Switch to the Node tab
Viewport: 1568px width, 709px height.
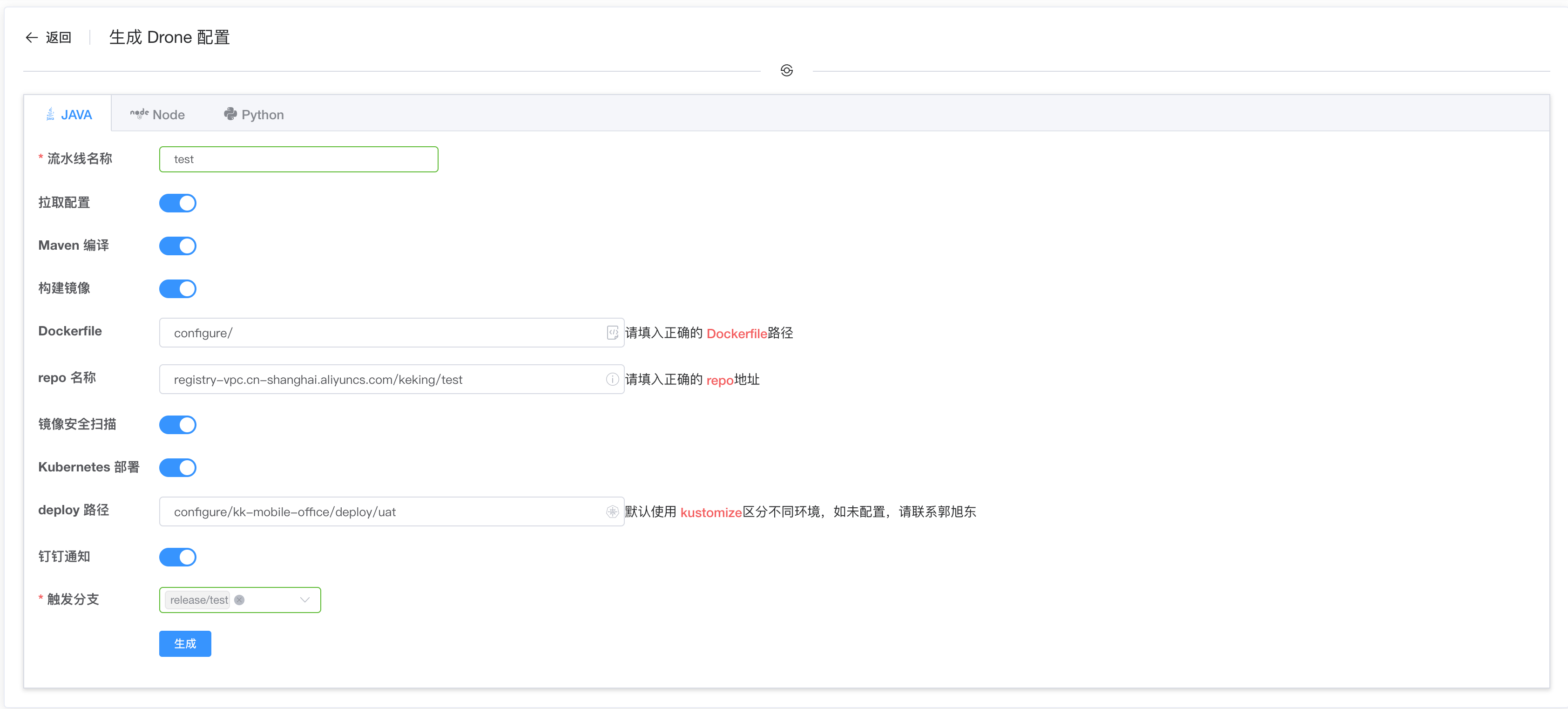point(168,115)
